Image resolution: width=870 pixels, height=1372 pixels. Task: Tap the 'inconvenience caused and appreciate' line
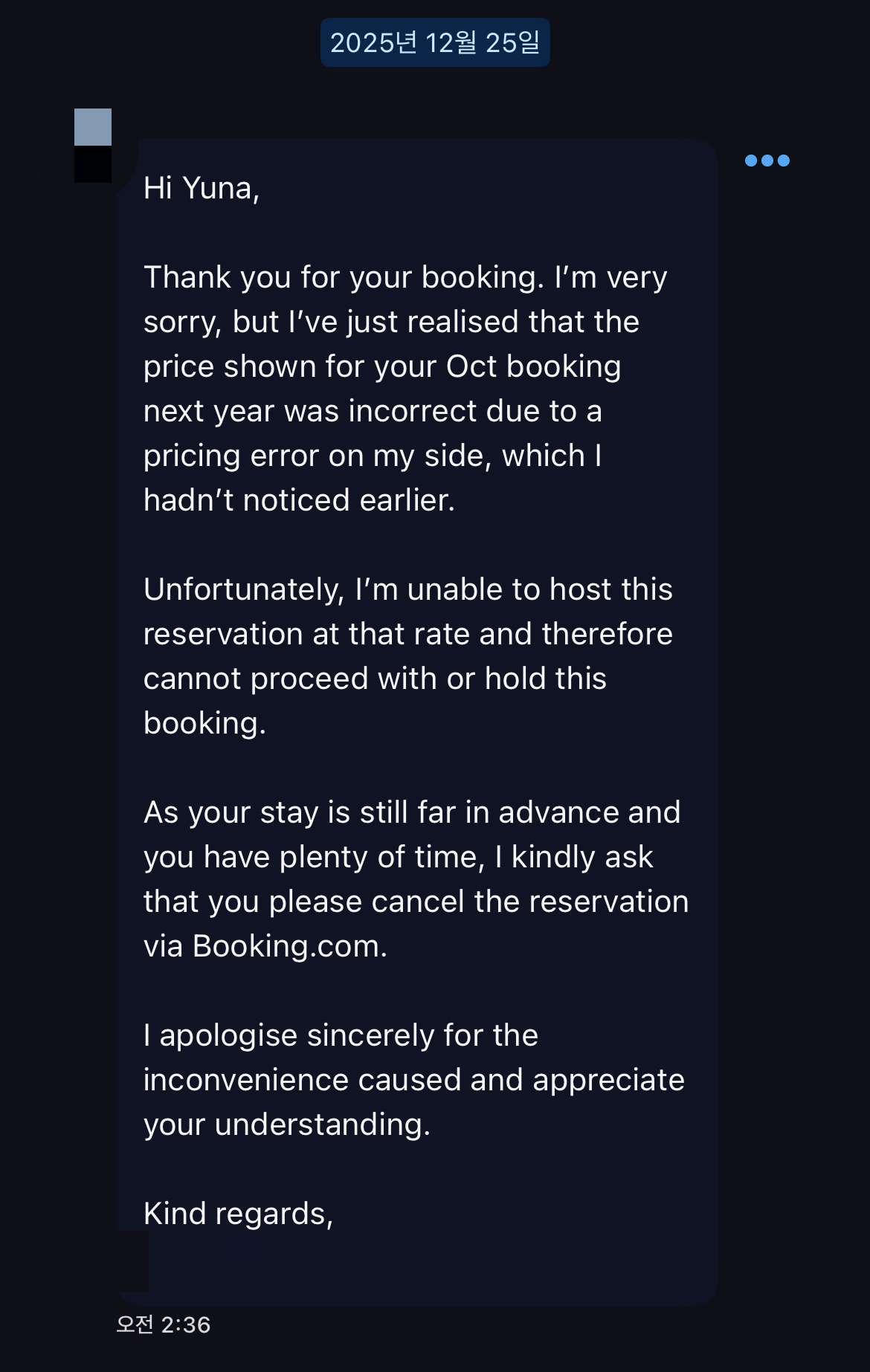click(x=413, y=1080)
